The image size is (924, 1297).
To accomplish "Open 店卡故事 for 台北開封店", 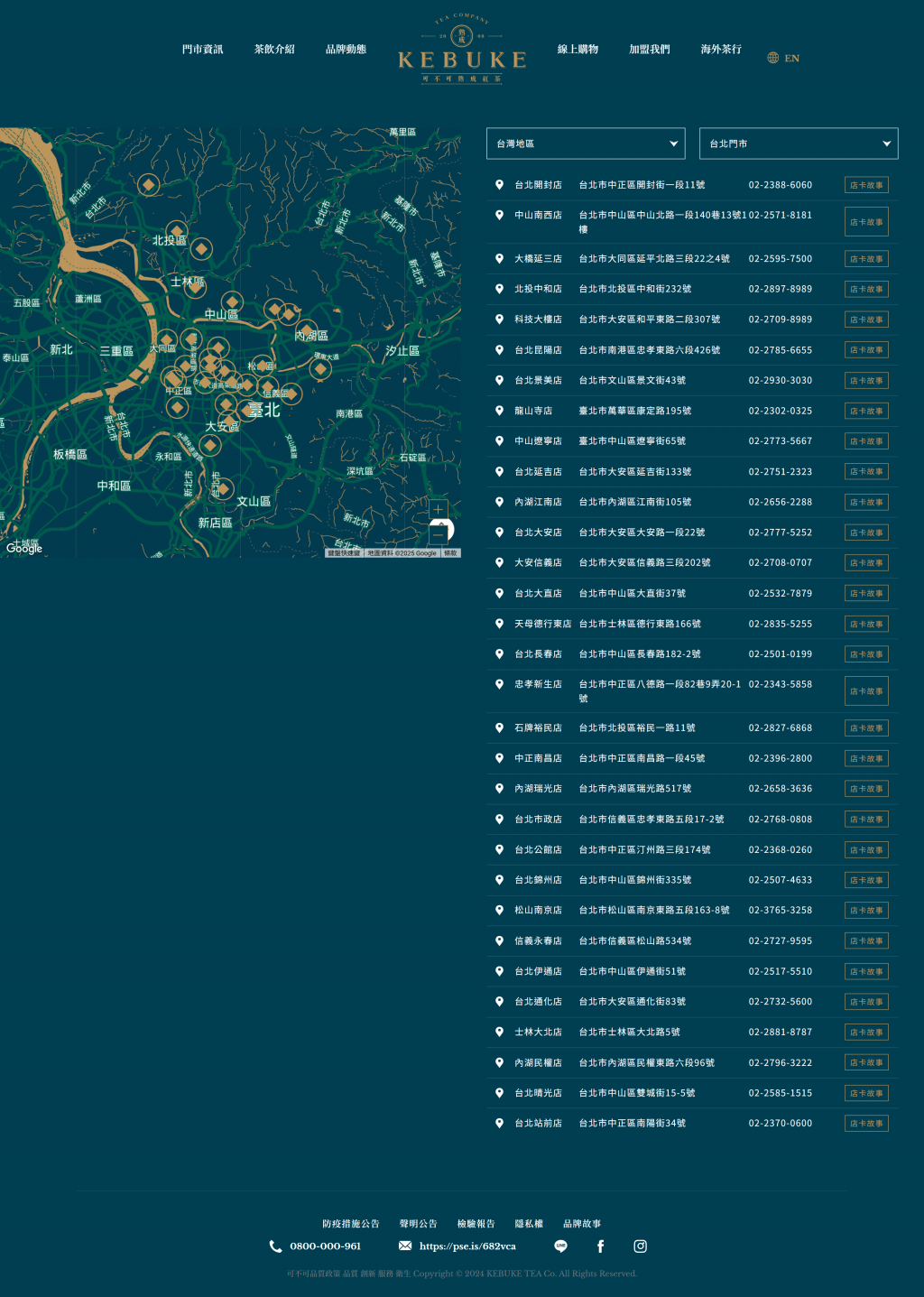I will tap(866, 185).
